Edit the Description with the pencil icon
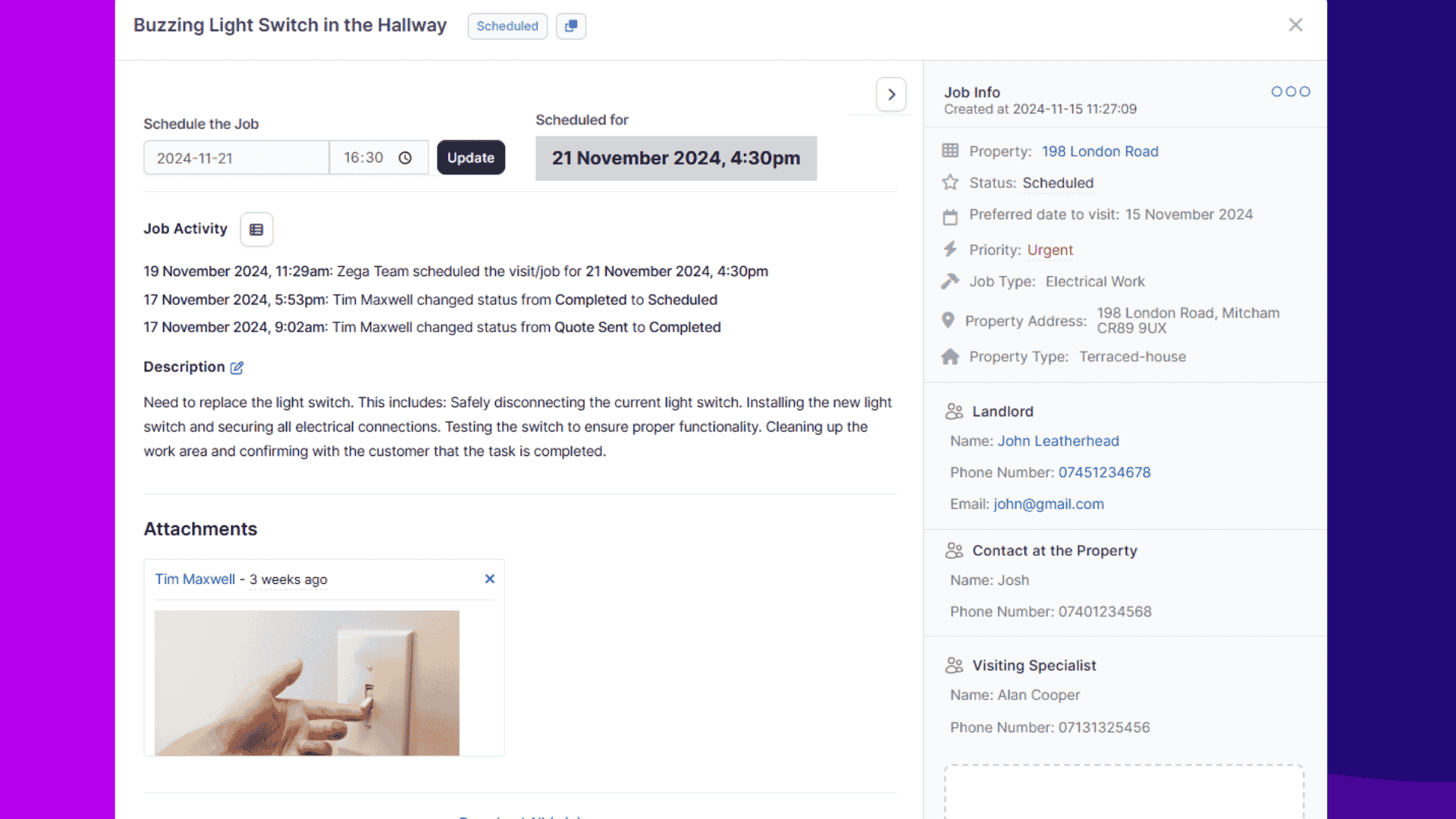Viewport: 1456px width, 819px height. click(x=237, y=368)
